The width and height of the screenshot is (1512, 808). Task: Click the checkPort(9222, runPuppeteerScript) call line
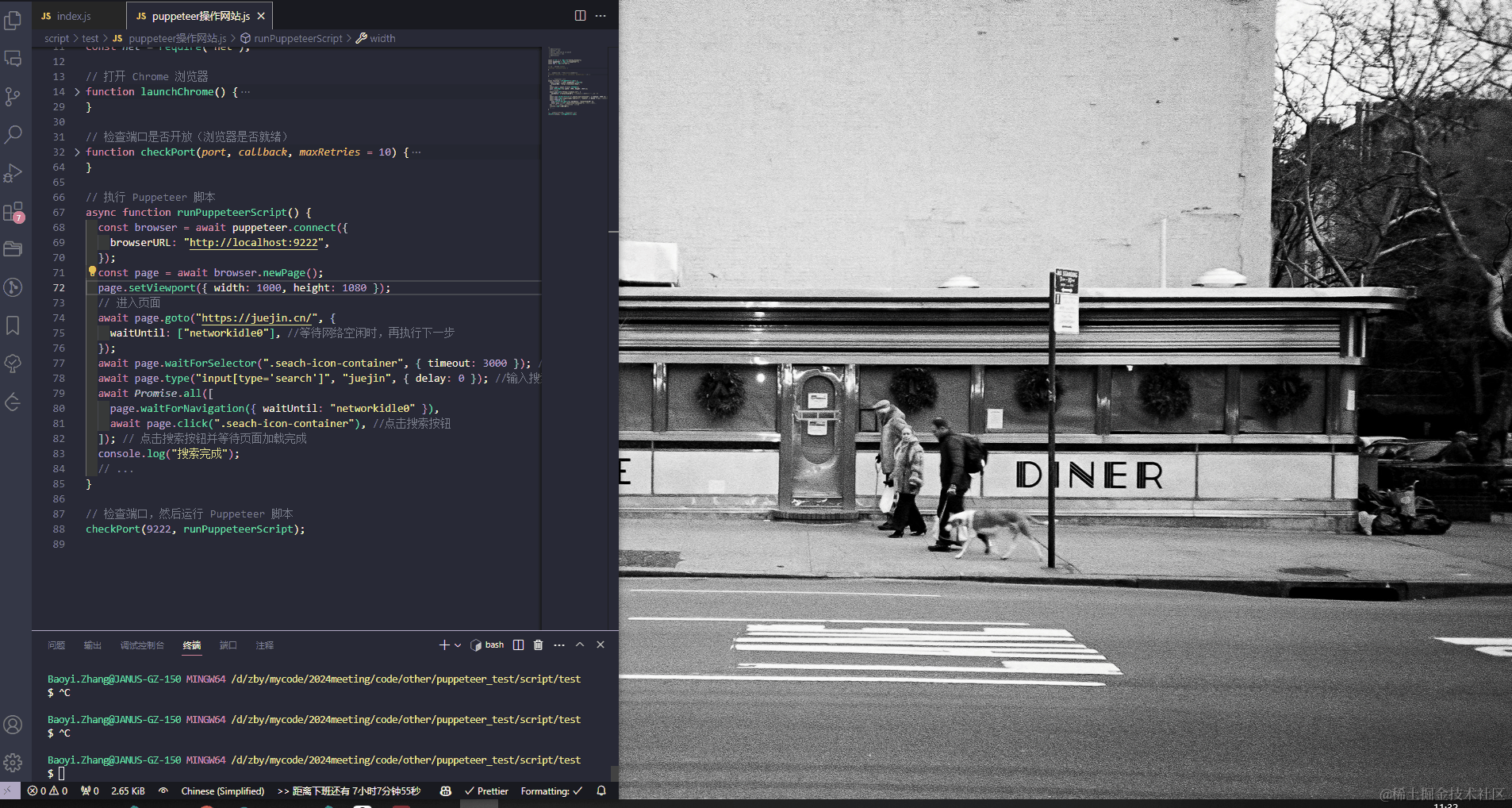195,529
